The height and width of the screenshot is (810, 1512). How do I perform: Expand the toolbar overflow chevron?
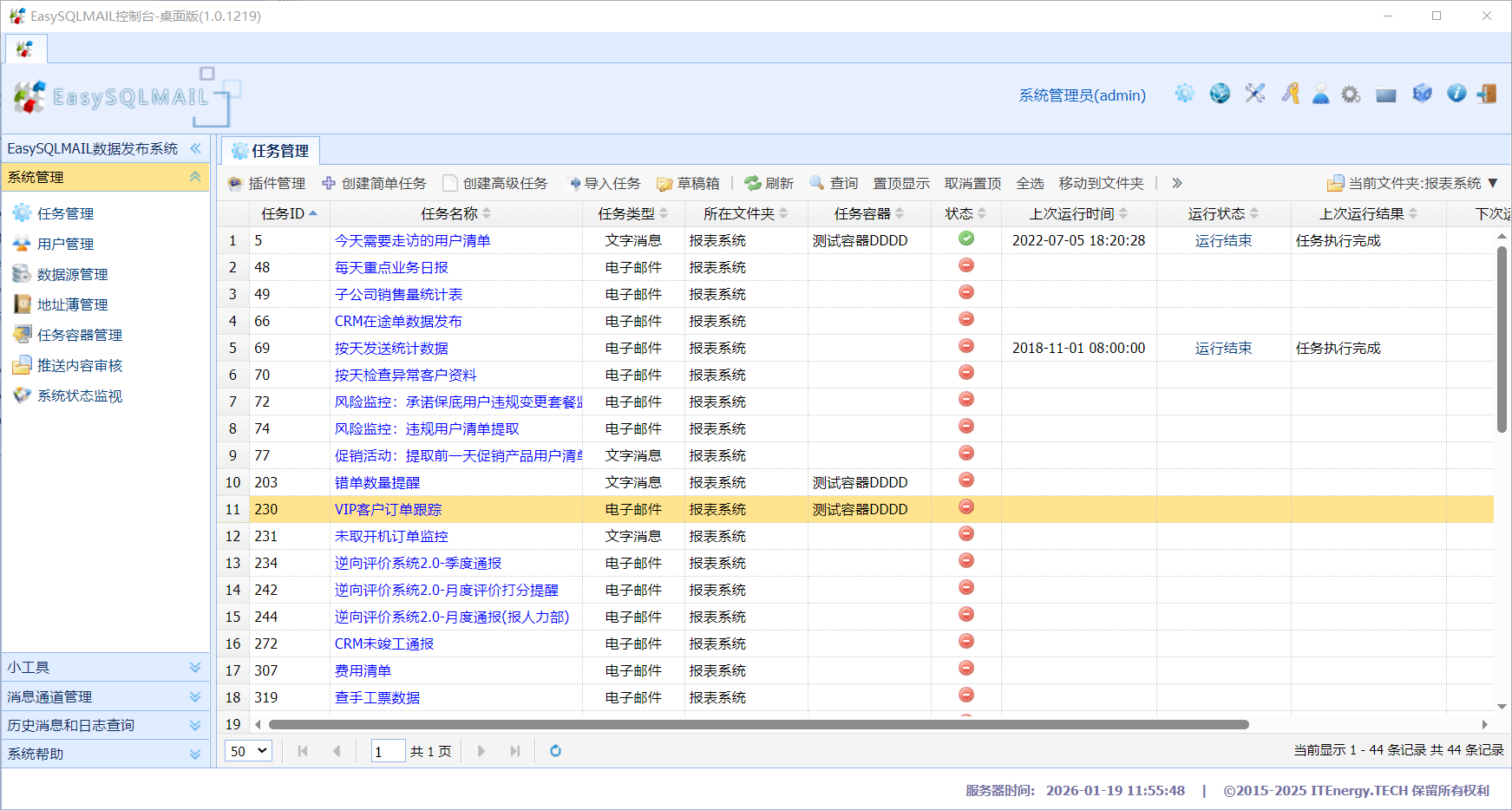click(x=1177, y=183)
